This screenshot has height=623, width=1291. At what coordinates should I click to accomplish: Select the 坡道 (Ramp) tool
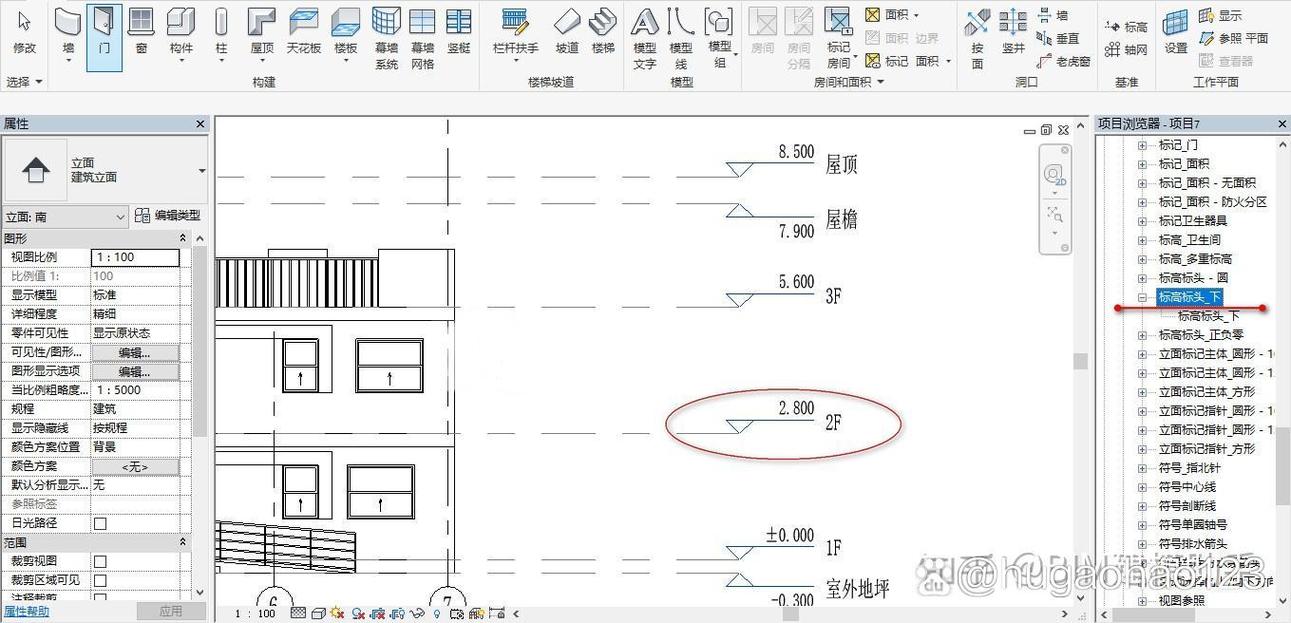[x=567, y=31]
